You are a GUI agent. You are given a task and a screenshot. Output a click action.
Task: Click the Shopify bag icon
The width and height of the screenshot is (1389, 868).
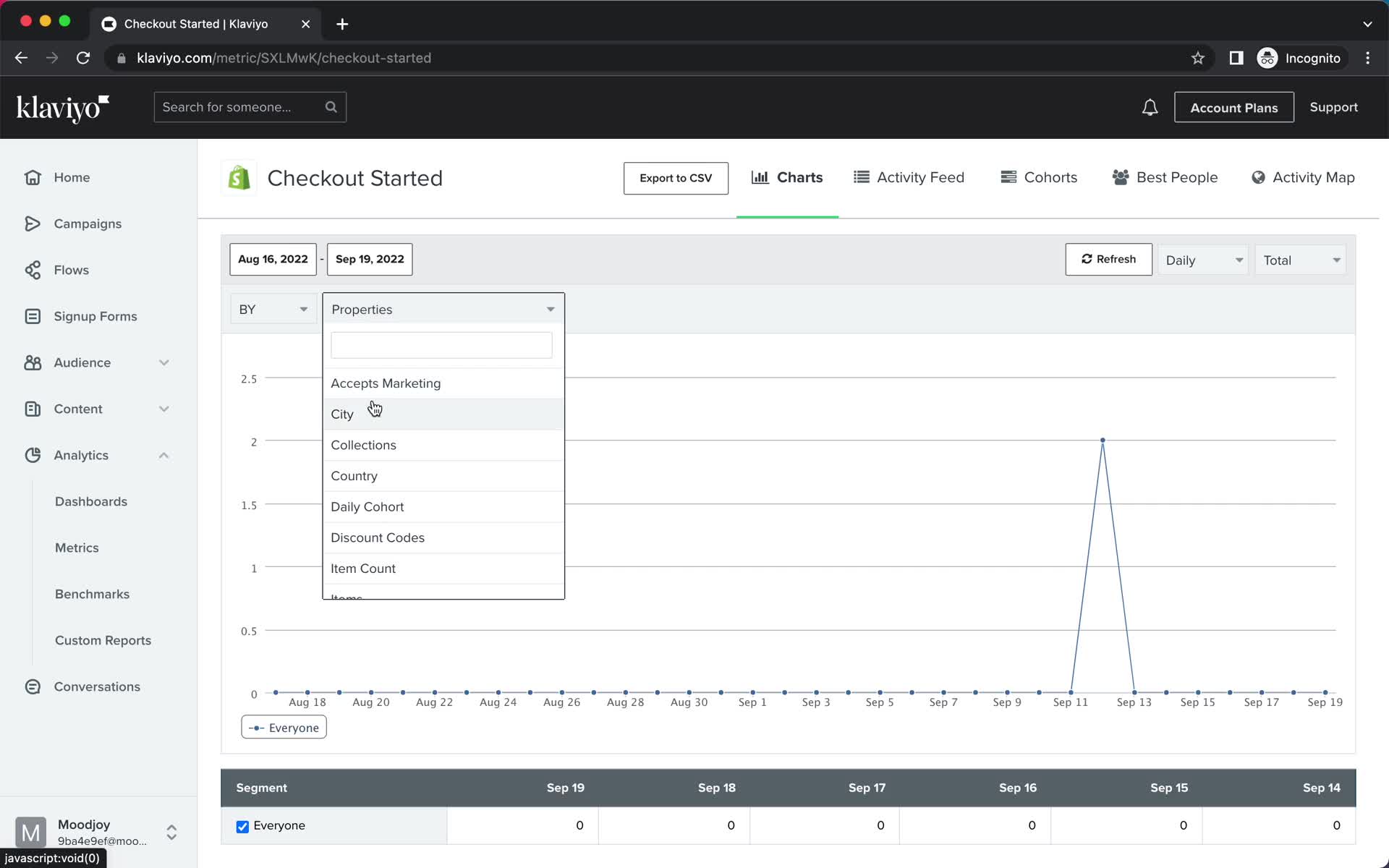(x=239, y=178)
